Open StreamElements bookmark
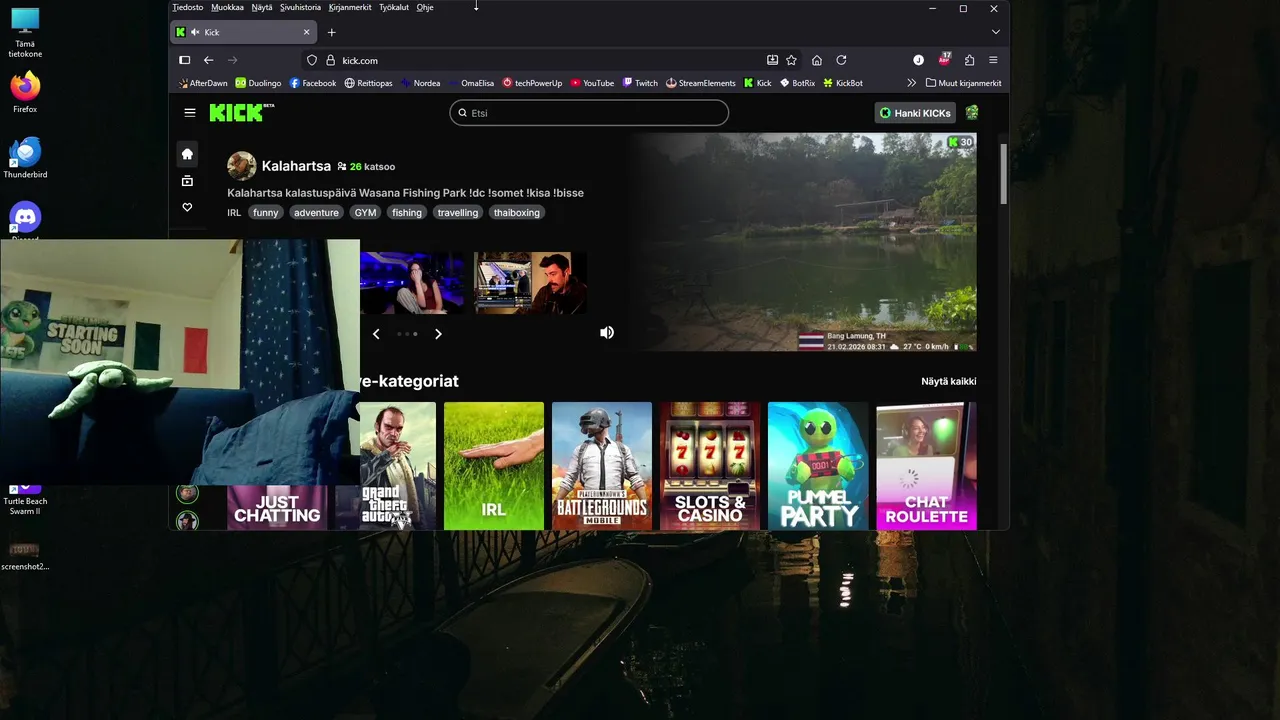The height and width of the screenshot is (720, 1280). pos(700,83)
